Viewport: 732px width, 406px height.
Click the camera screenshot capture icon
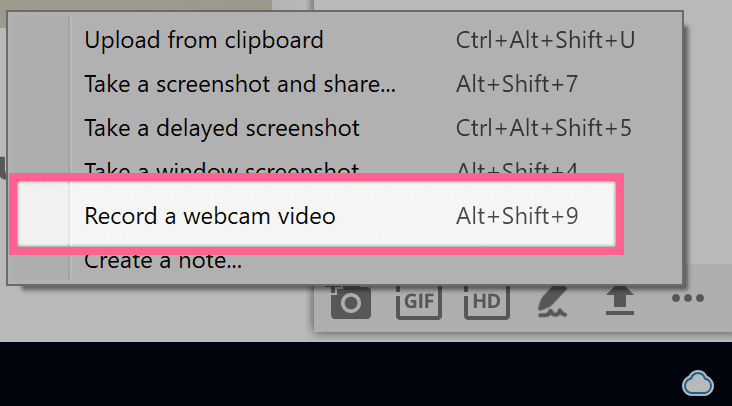(x=351, y=300)
